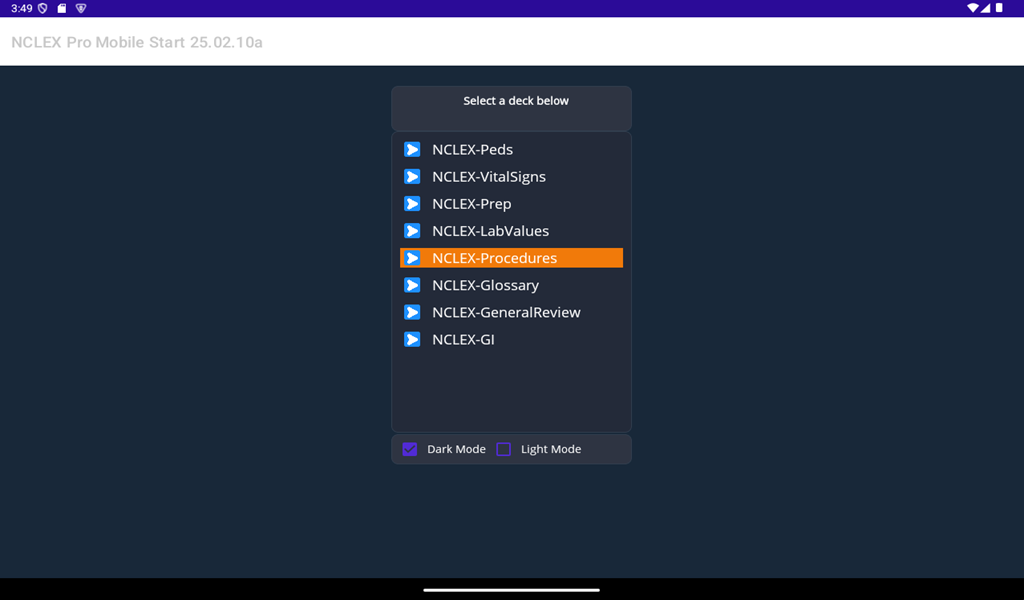The width and height of the screenshot is (1024, 600).
Task: Click the play icon beside NCLEX-Prep
Action: point(412,204)
